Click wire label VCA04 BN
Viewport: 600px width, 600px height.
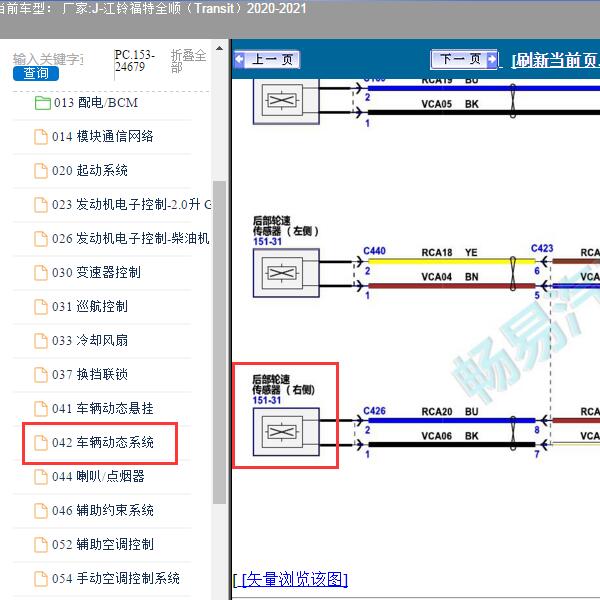tap(450, 277)
